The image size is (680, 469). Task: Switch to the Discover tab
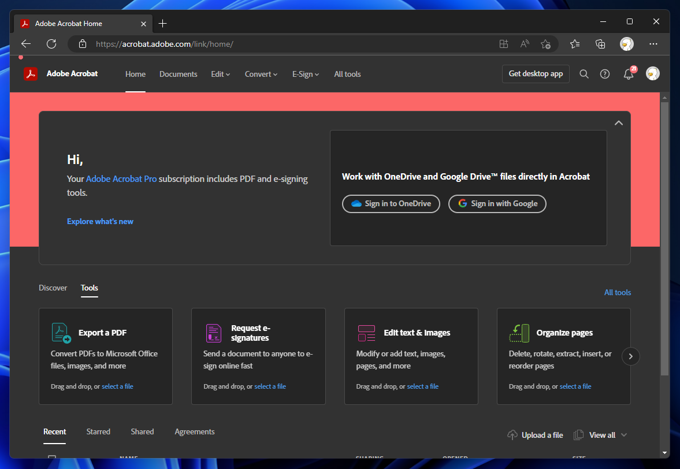(x=52, y=288)
